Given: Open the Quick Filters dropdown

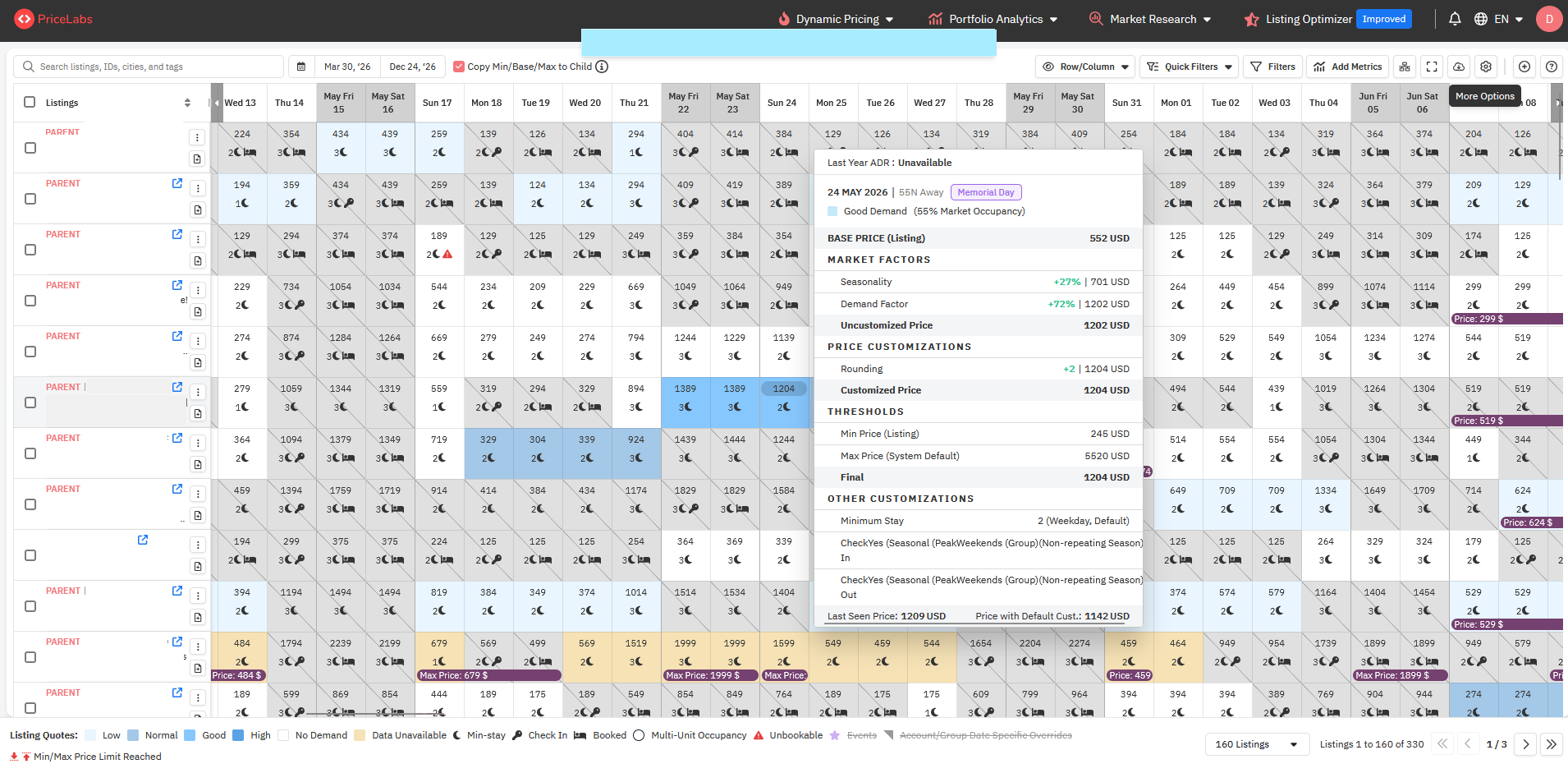Looking at the screenshot, I should [1190, 67].
